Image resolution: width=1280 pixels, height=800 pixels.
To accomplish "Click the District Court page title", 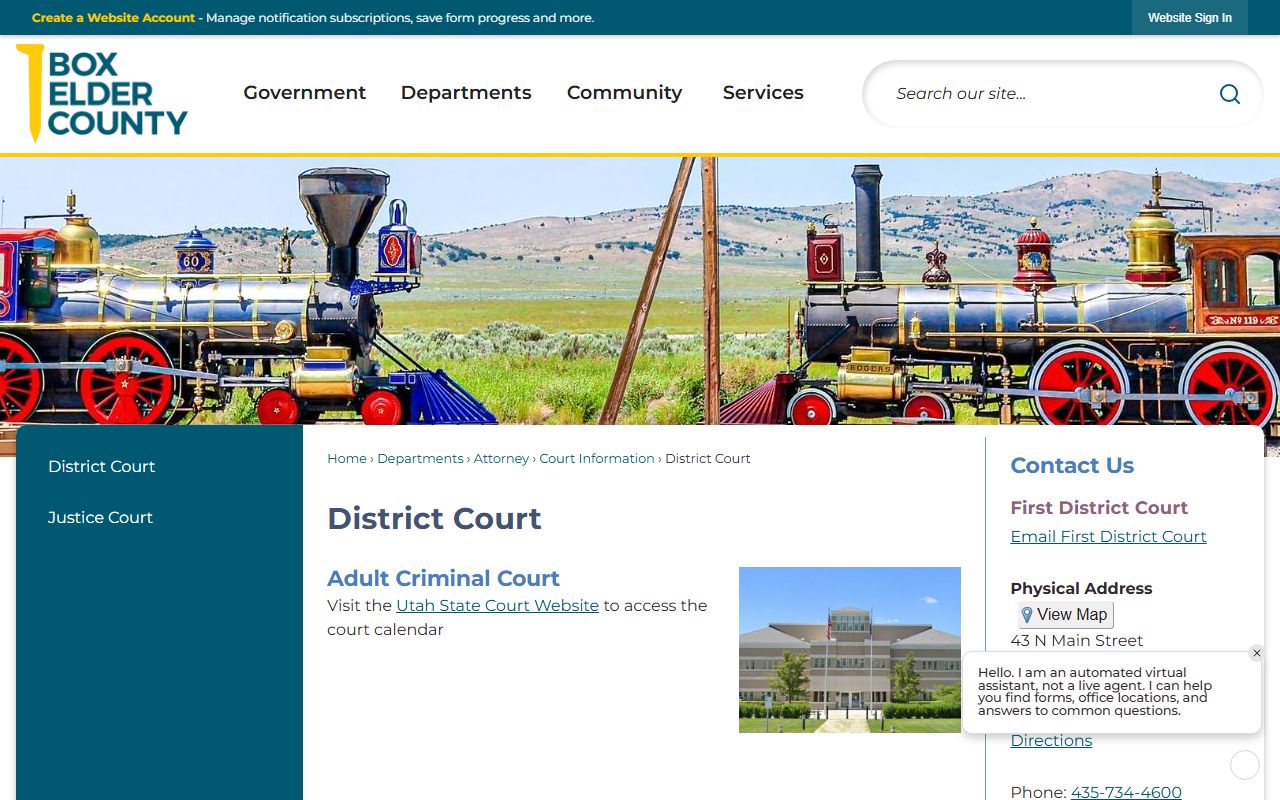I will [434, 518].
